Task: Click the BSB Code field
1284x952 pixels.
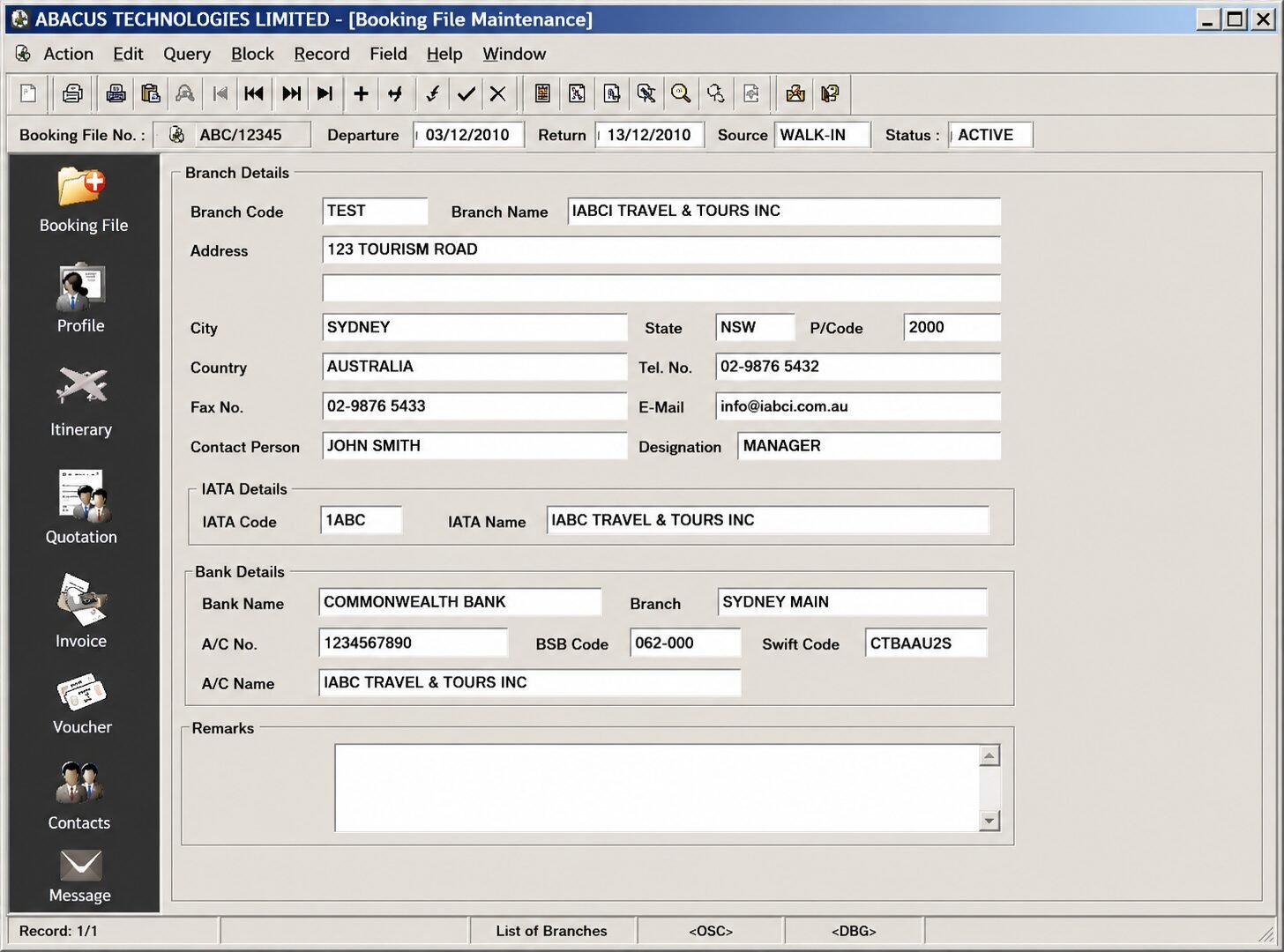Action: click(x=685, y=643)
